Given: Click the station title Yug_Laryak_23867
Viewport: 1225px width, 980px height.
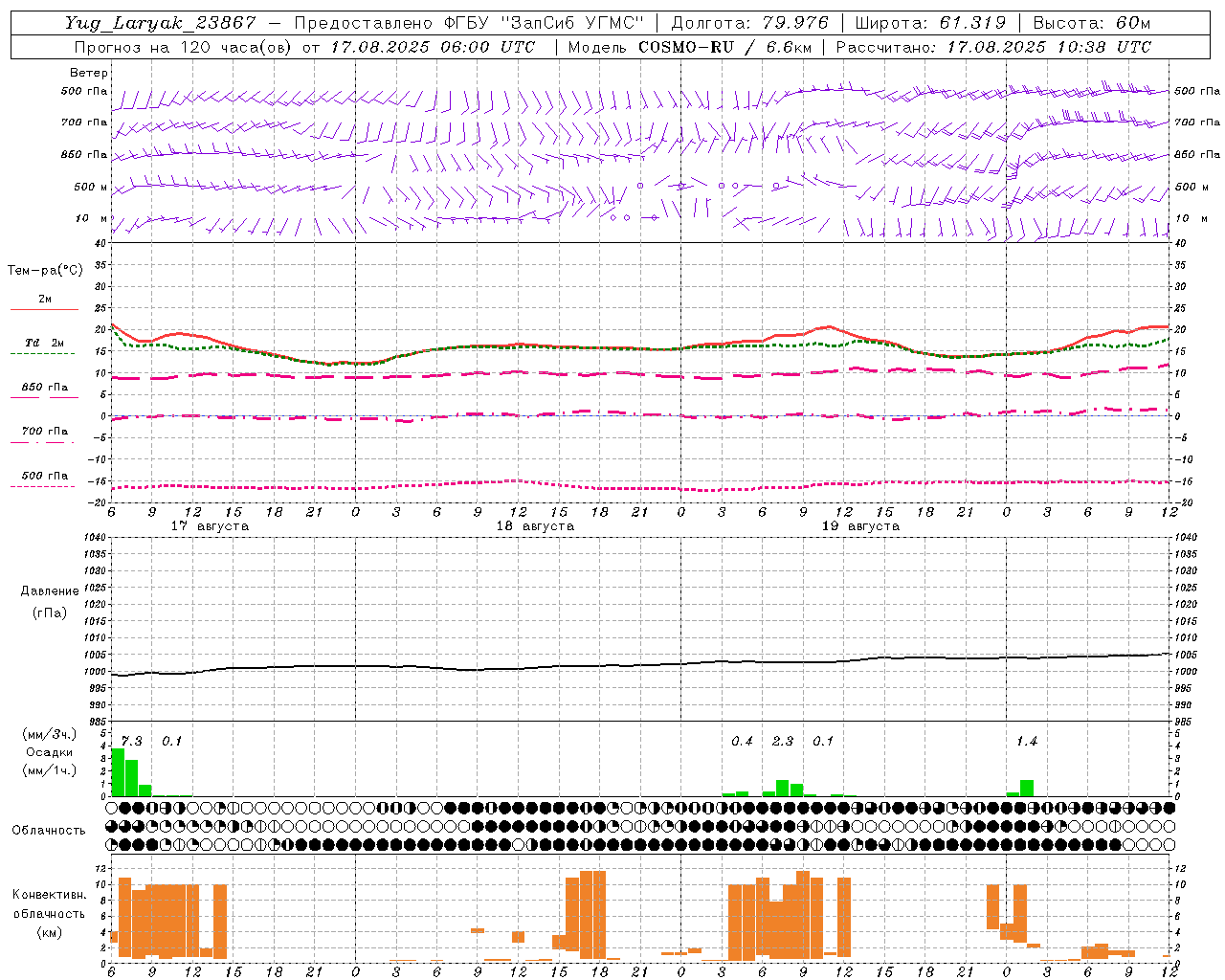Looking at the screenshot, I should (x=161, y=23).
